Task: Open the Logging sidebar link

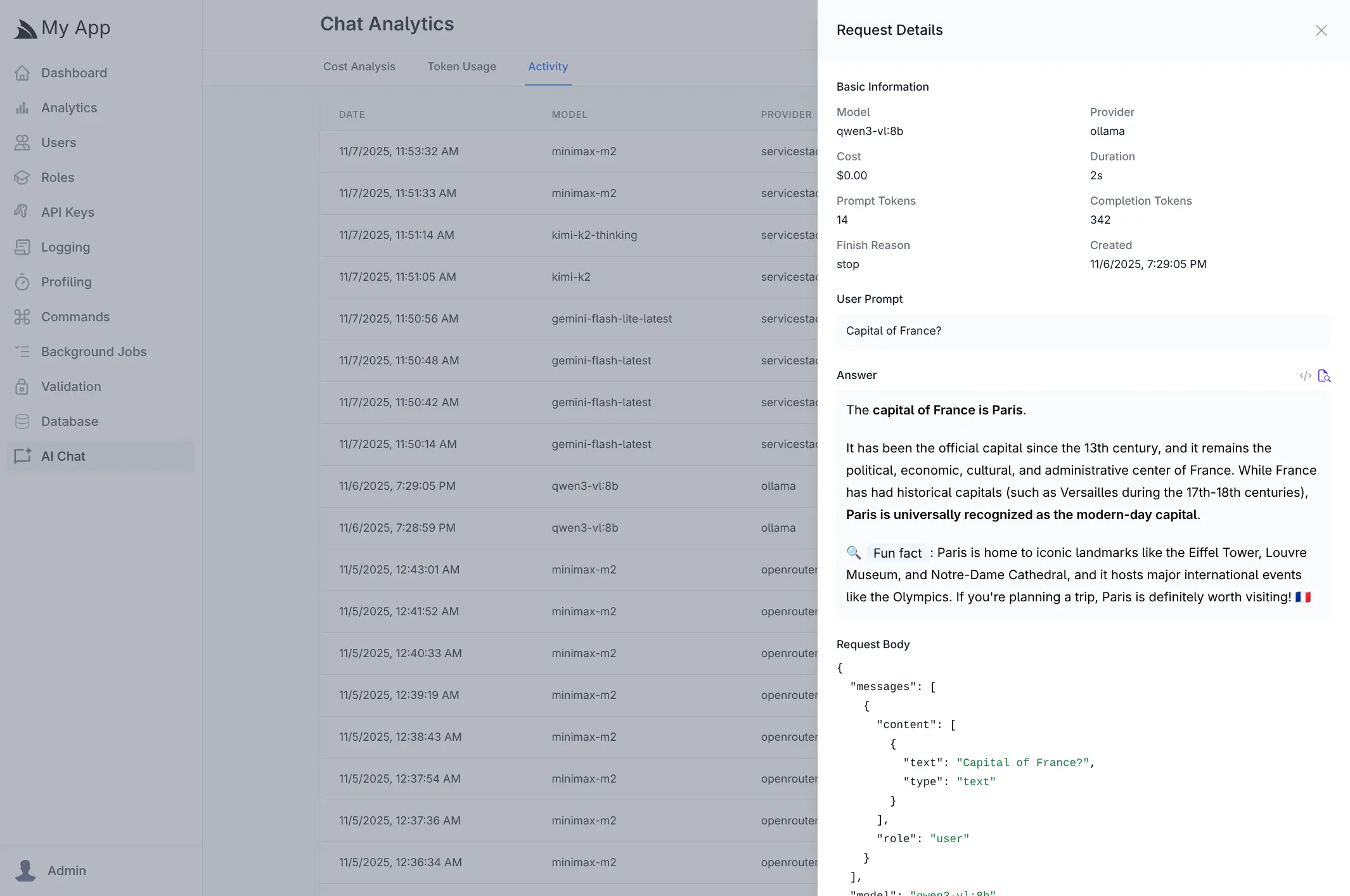Action: tap(65, 247)
